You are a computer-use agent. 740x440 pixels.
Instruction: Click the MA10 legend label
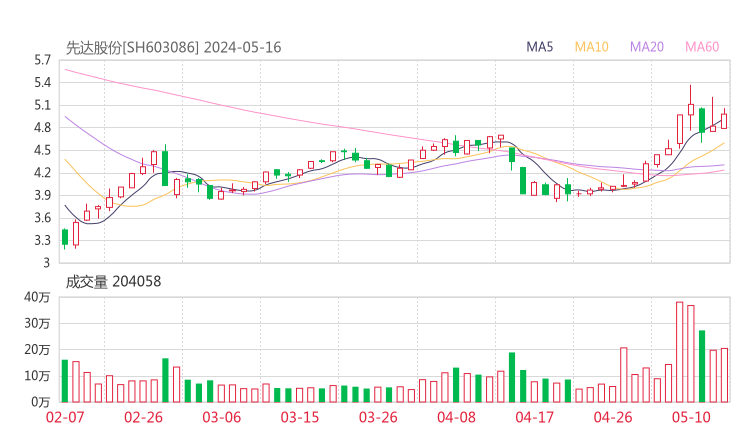591,47
